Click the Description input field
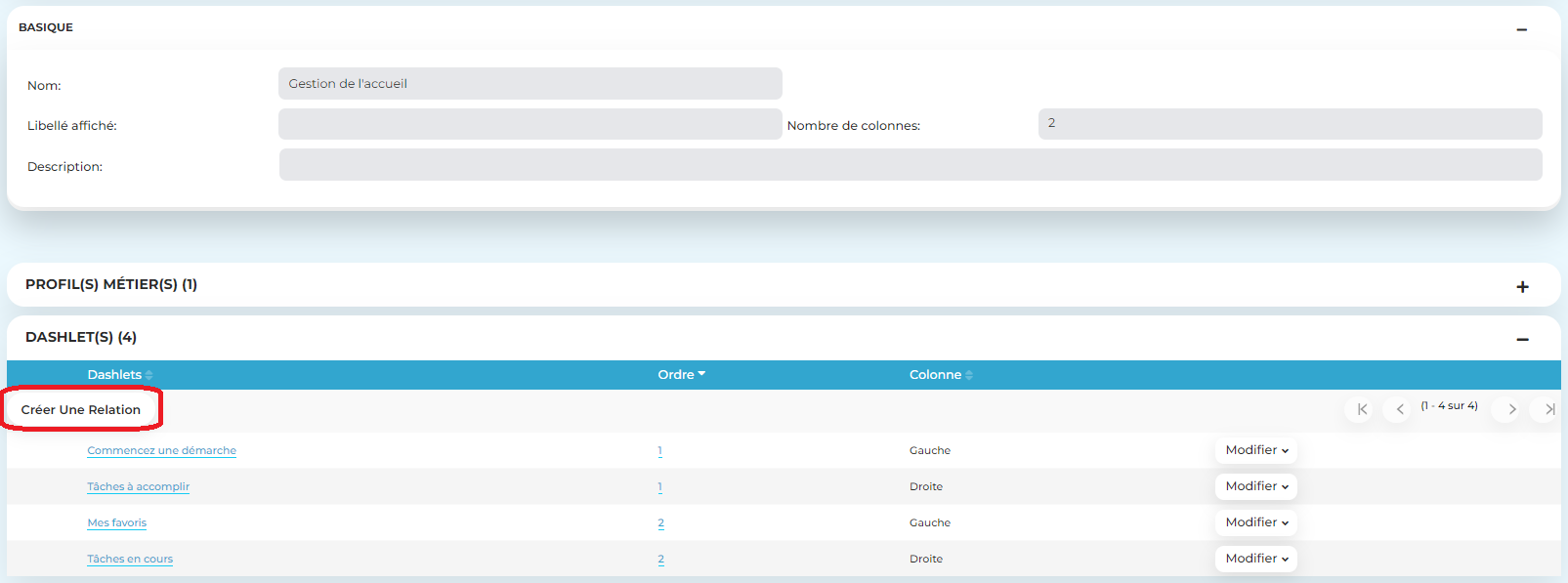Image resolution: width=1568 pixels, height=583 pixels. click(x=910, y=165)
